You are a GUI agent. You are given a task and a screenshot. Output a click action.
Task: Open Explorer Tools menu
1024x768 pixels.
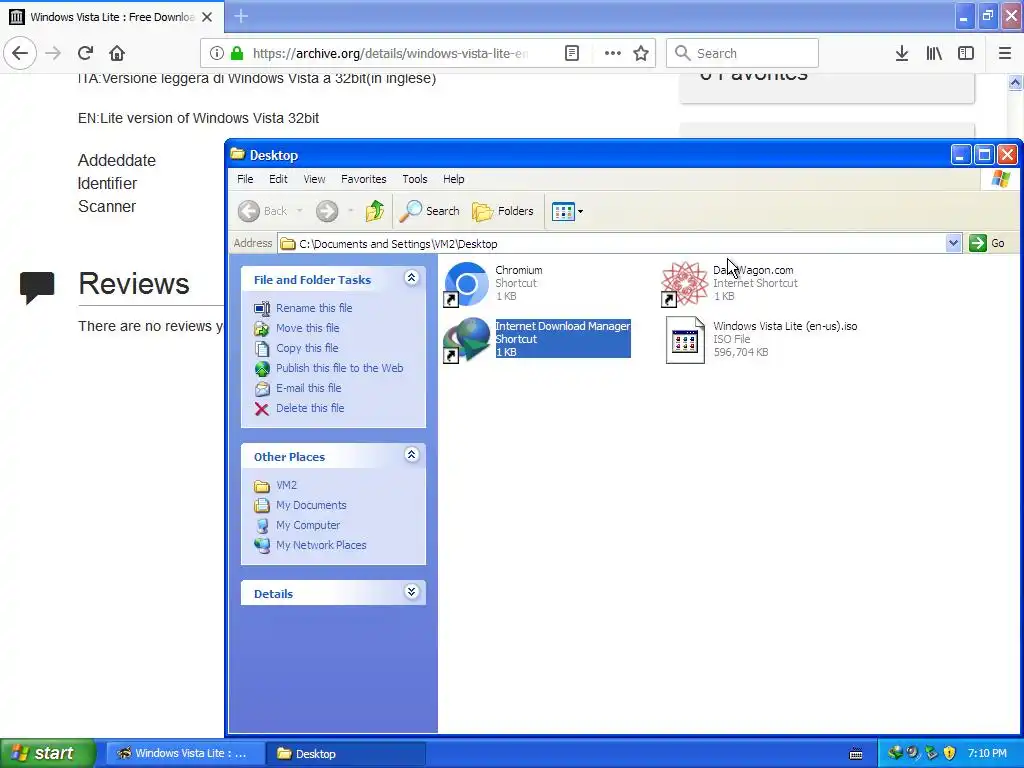coord(415,179)
